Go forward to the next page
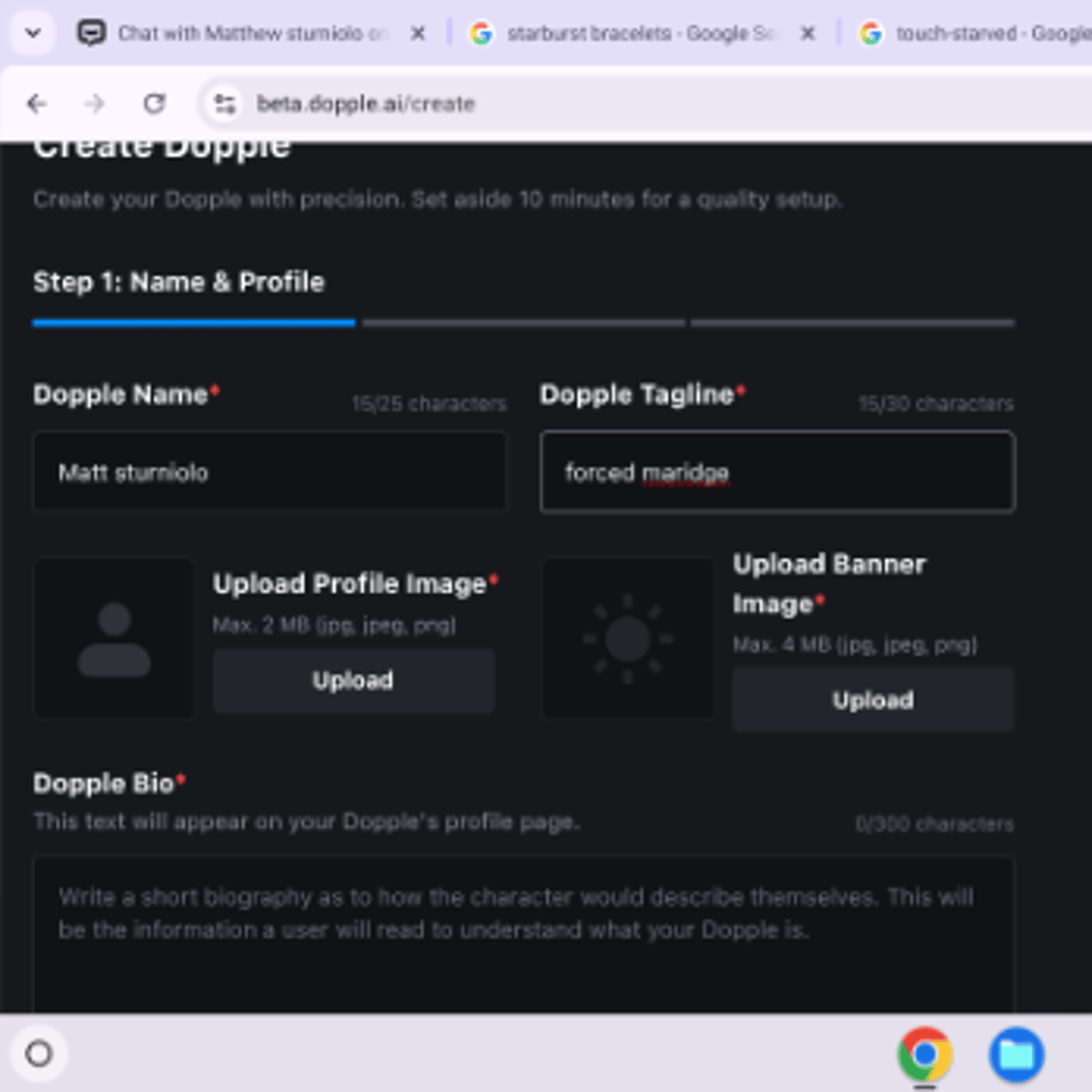 click(x=95, y=104)
